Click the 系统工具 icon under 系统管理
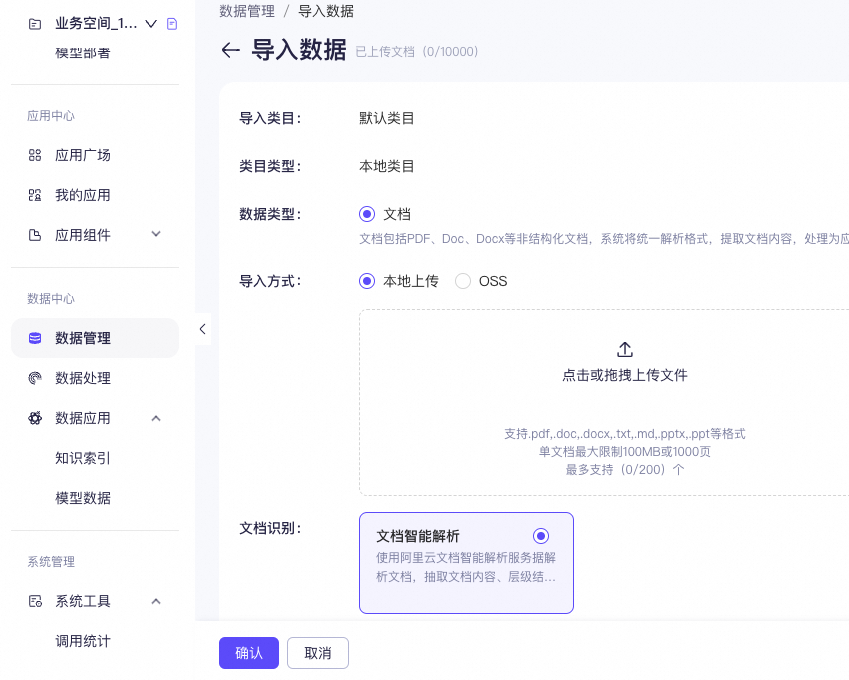Viewport: 849px width, 680px height. click(x=33, y=601)
